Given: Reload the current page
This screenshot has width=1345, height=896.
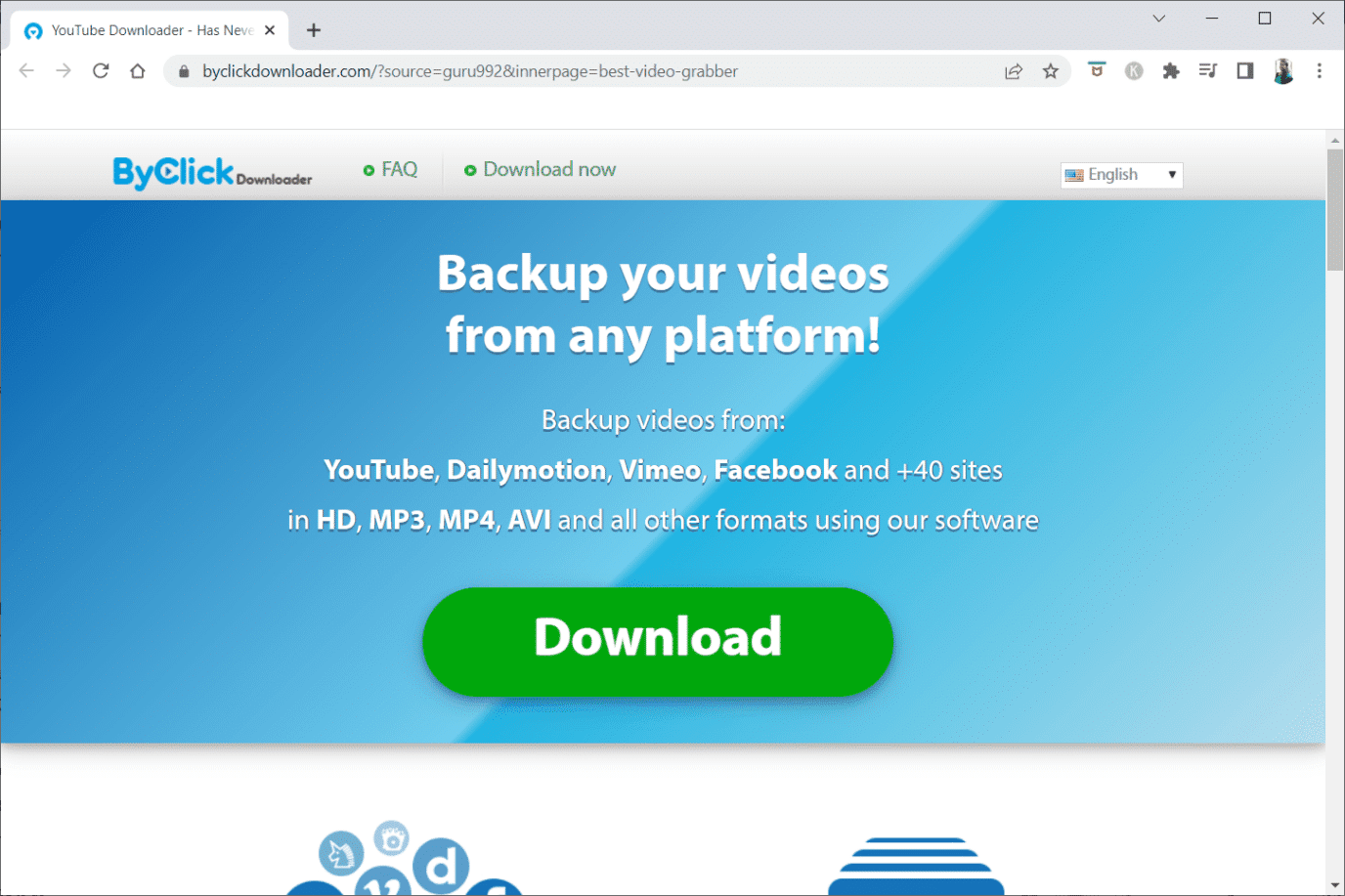Looking at the screenshot, I should pyautogui.click(x=101, y=71).
